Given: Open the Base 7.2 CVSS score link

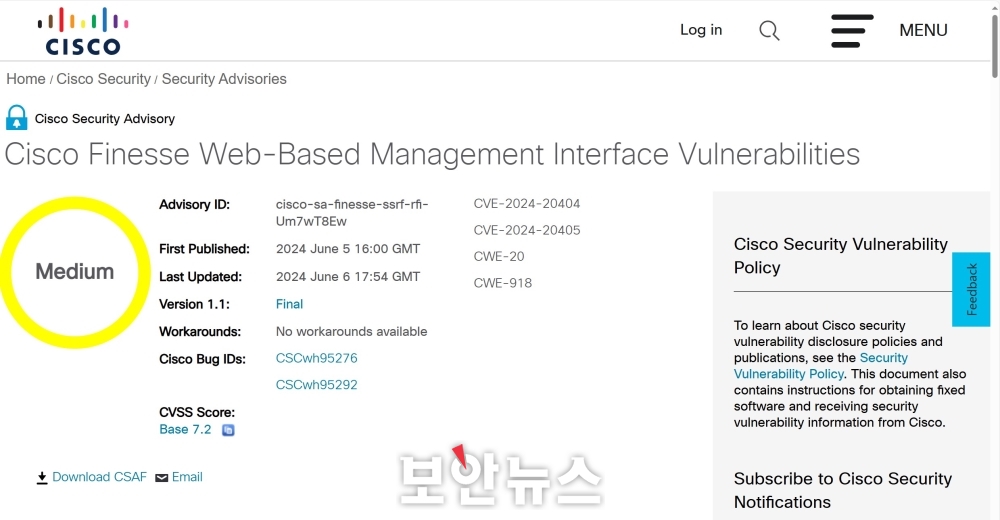Looking at the screenshot, I should (x=185, y=429).
